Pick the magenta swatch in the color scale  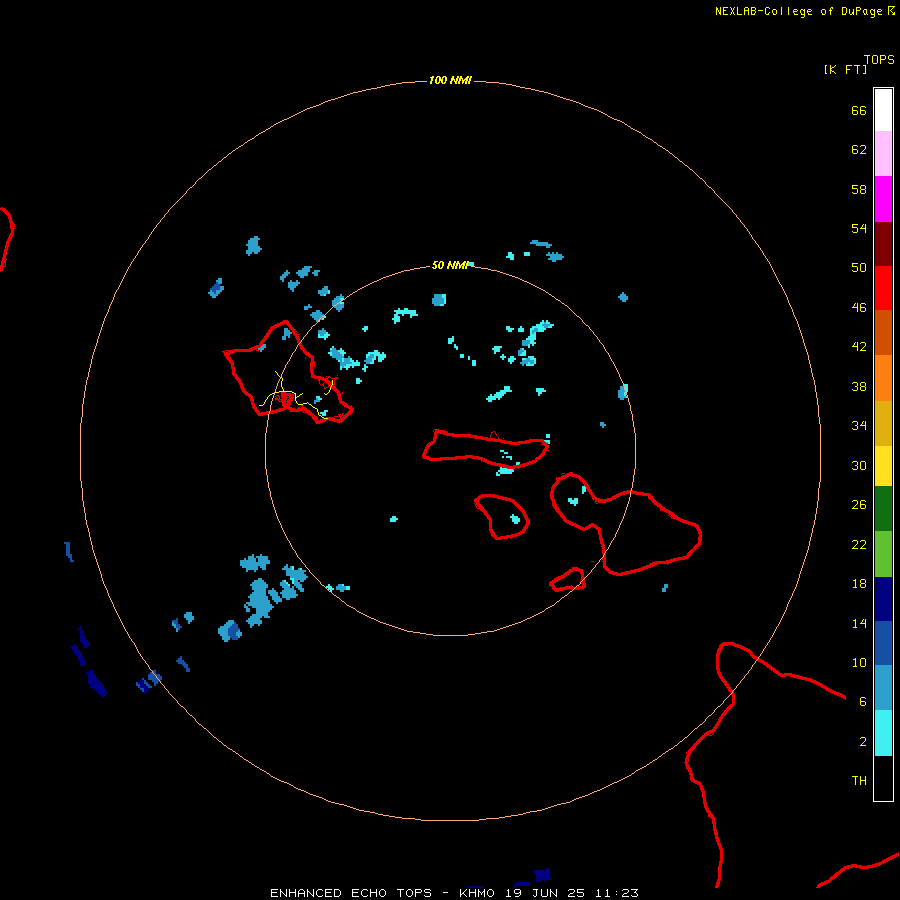point(883,199)
